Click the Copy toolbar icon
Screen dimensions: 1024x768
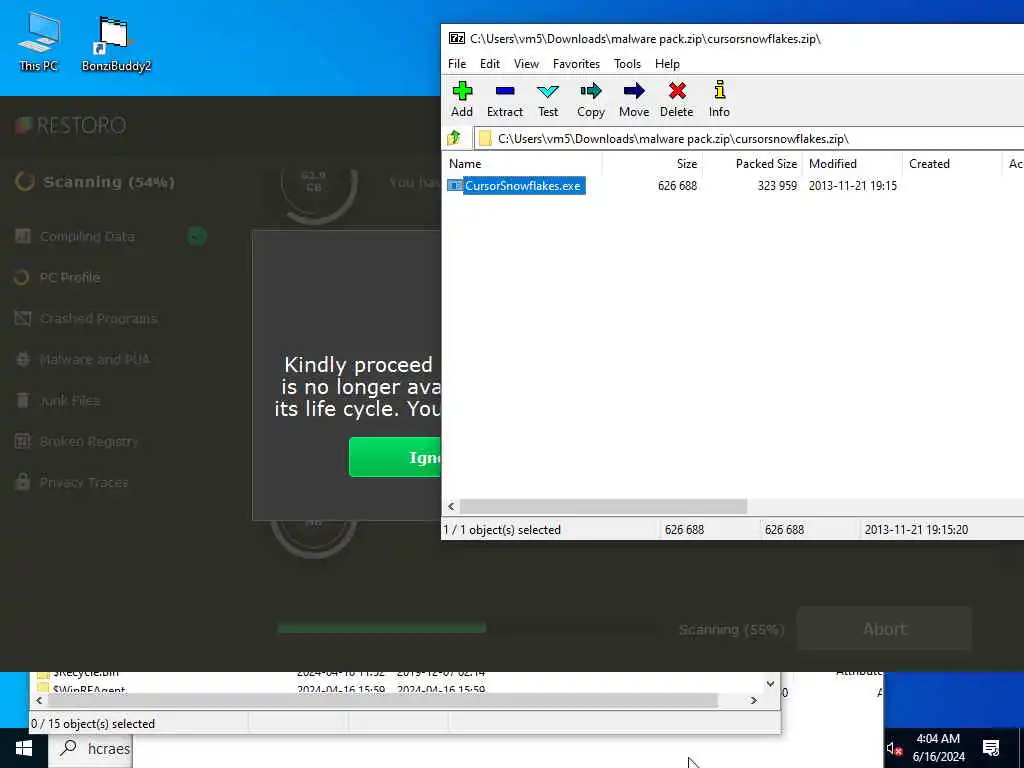(591, 99)
